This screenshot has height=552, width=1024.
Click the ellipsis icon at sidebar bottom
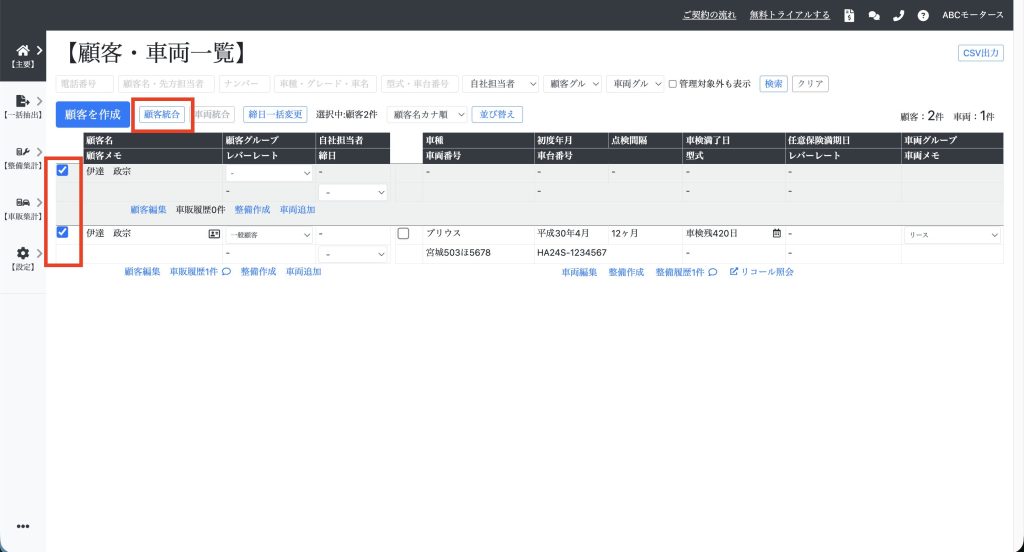[x=23, y=527]
